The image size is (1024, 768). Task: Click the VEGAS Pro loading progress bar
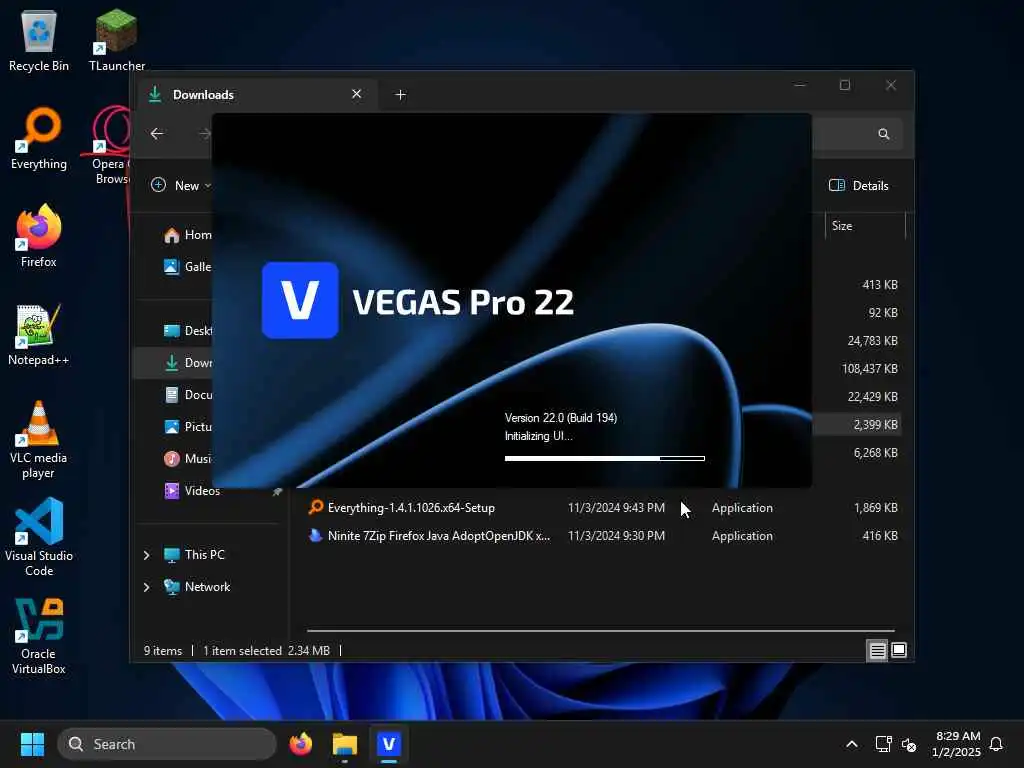coord(605,458)
